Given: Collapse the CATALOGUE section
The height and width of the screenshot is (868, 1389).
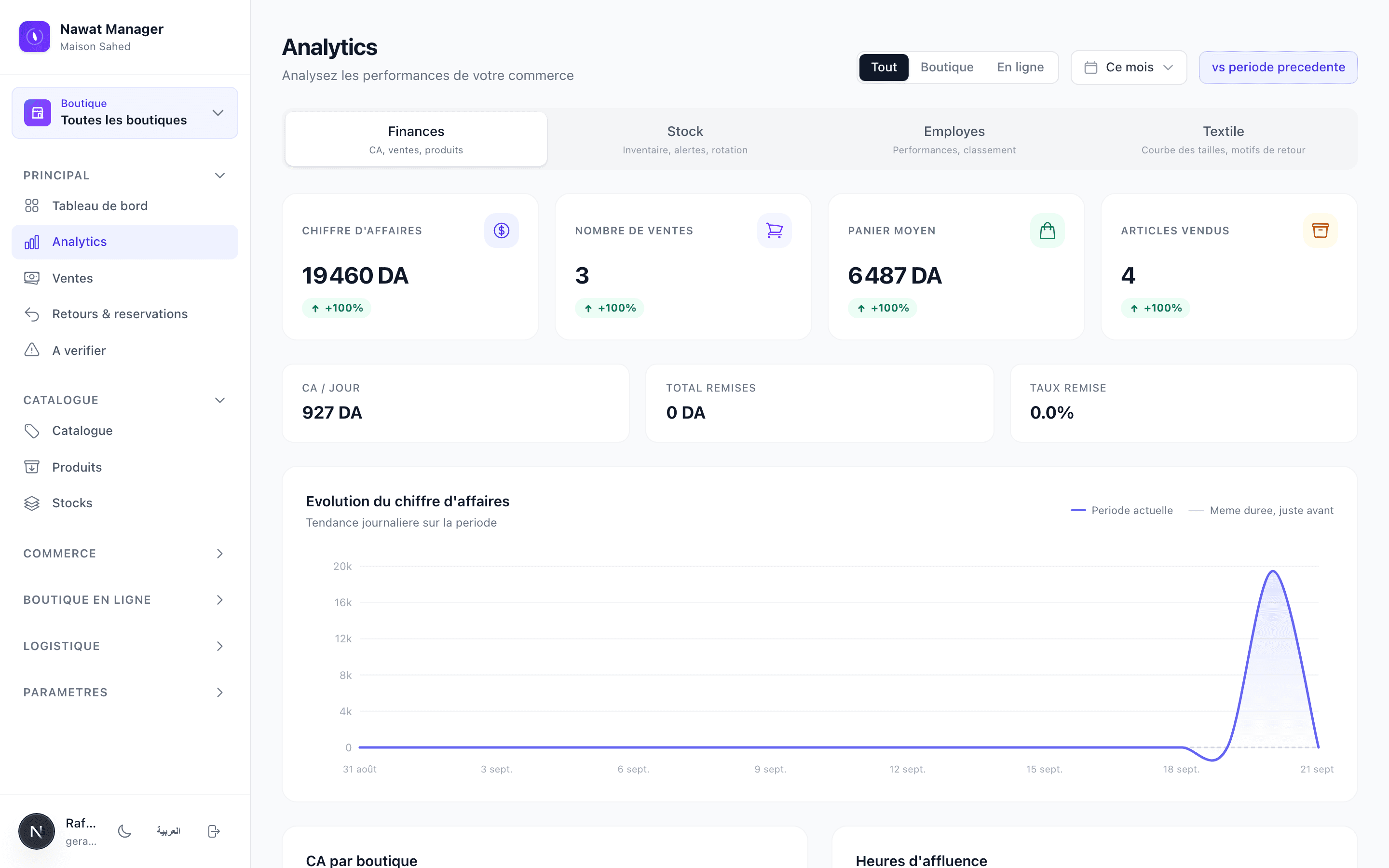Looking at the screenshot, I should click(124, 400).
